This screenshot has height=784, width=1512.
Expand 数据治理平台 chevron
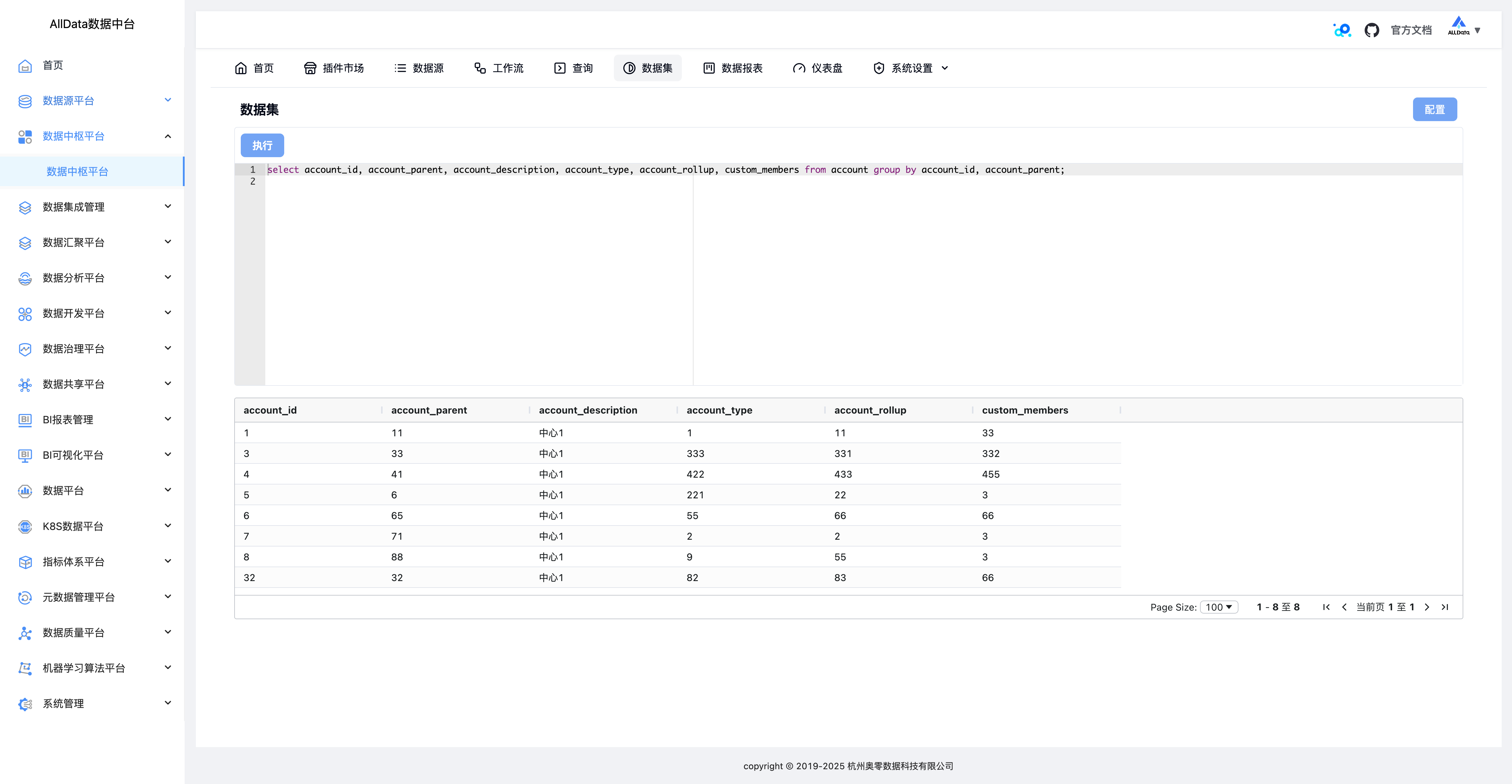(x=168, y=349)
